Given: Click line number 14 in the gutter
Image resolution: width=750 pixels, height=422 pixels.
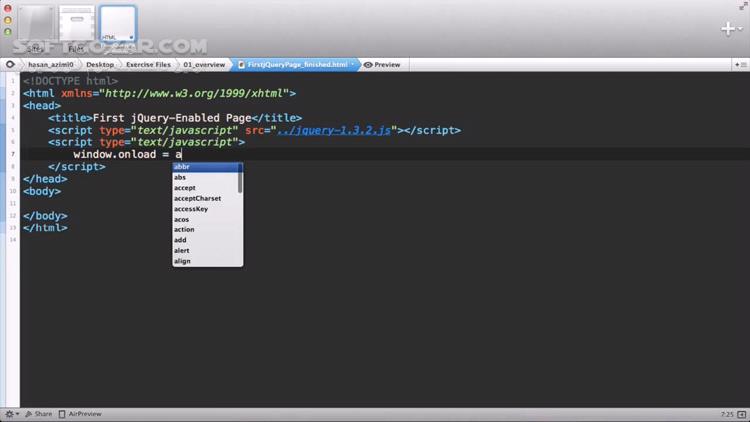Looking at the screenshot, I should point(13,240).
